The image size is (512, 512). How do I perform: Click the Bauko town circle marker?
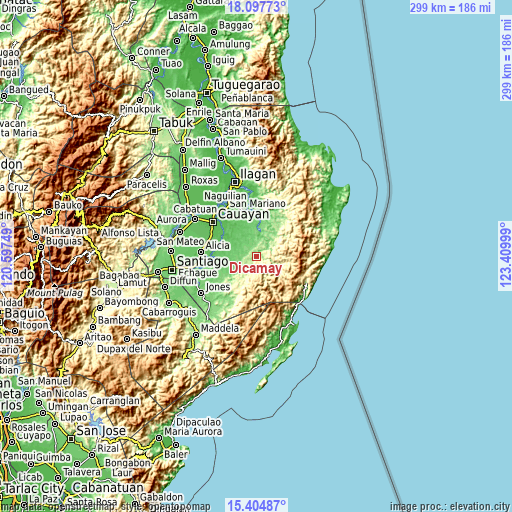49,212
